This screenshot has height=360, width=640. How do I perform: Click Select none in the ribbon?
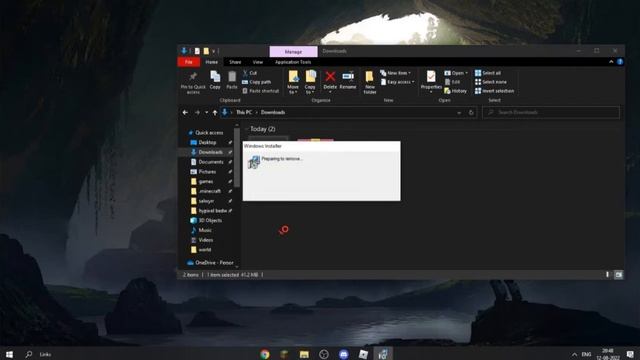[x=491, y=82]
